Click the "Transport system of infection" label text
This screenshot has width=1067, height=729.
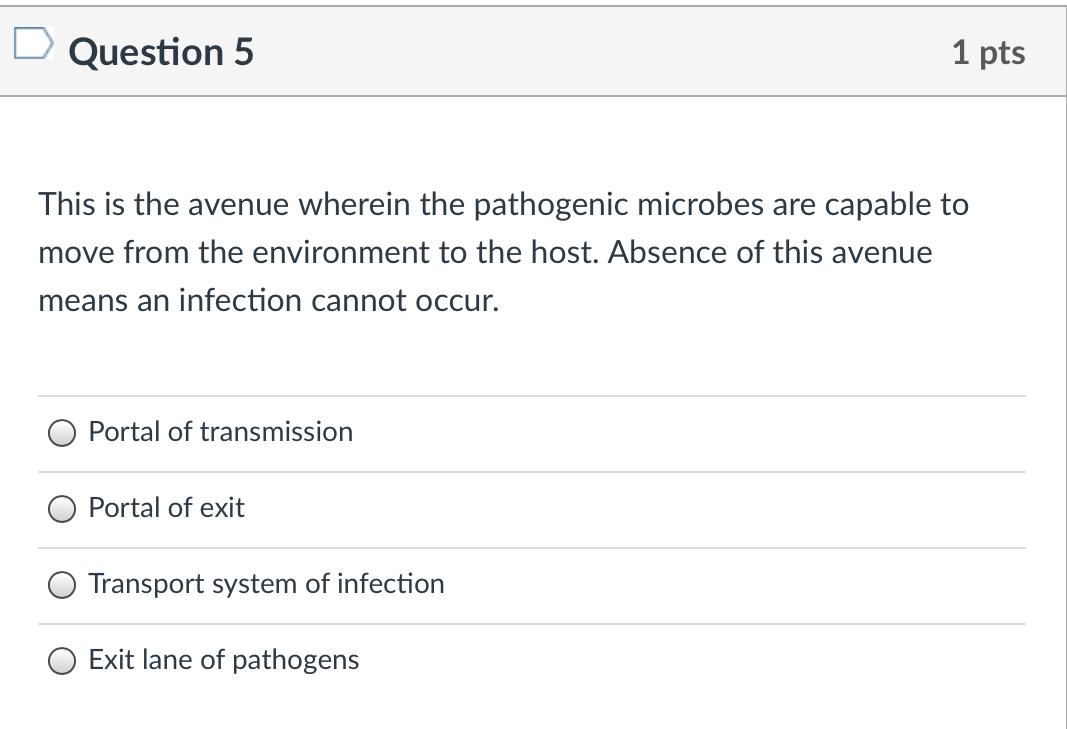click(x=266, y=584)
